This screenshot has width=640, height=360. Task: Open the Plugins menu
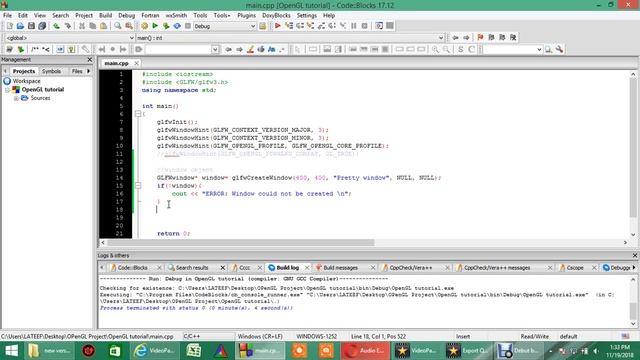pos(246,15)
